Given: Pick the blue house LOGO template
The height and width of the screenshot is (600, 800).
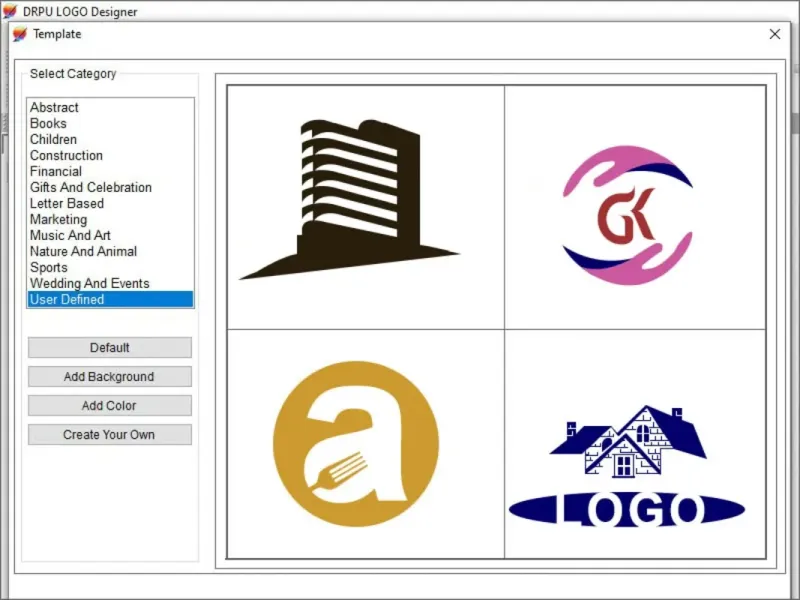Looking at the screenshot, I should (635, 444).
